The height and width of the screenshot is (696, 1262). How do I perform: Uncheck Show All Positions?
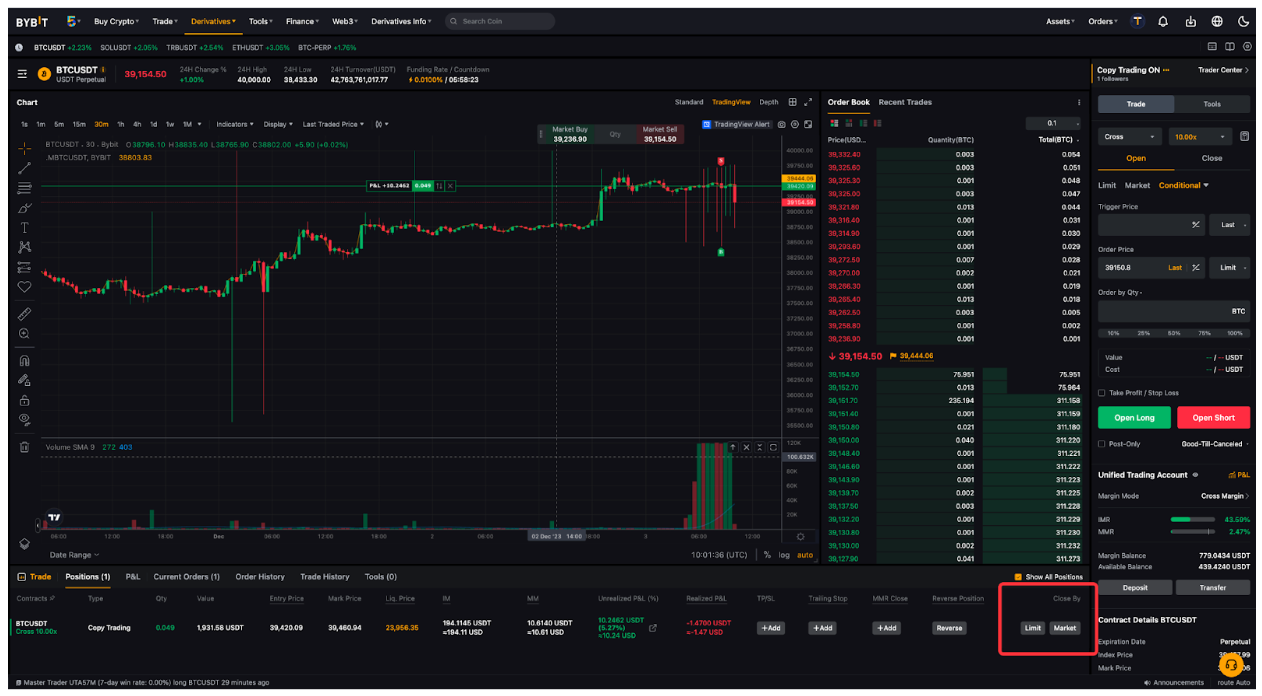[1018, 577]
